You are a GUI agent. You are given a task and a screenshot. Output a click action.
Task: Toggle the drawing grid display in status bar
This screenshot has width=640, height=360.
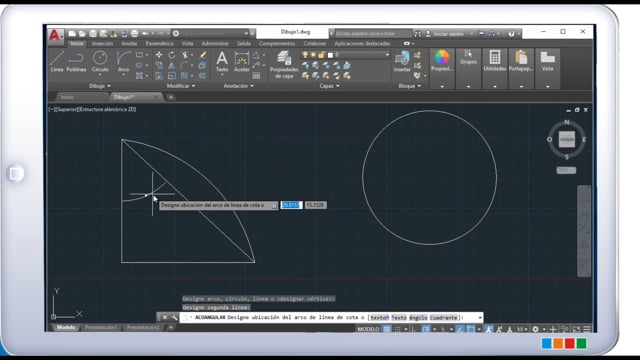click(387, 329)
